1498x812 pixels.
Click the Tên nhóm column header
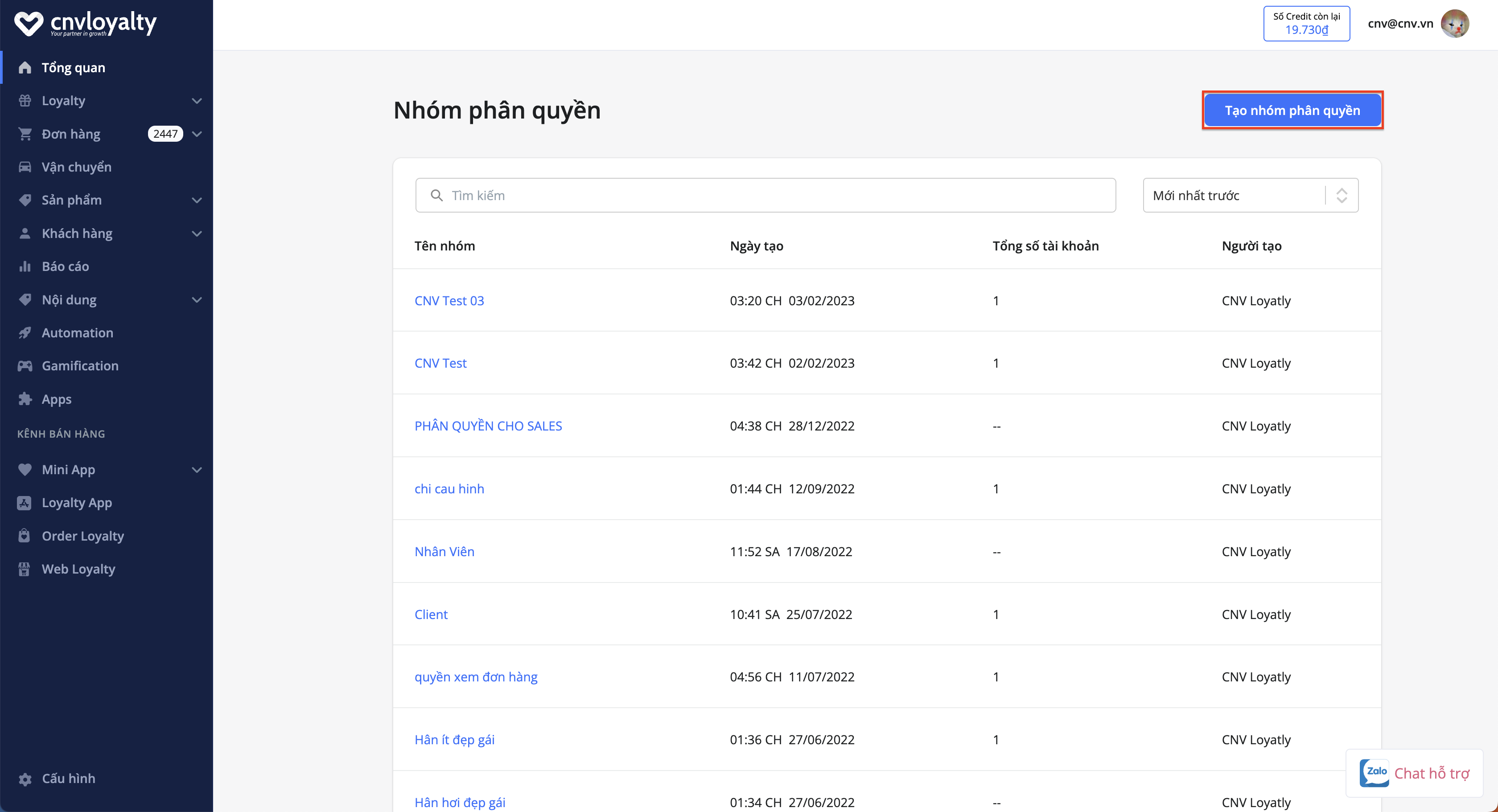(444, 246)
